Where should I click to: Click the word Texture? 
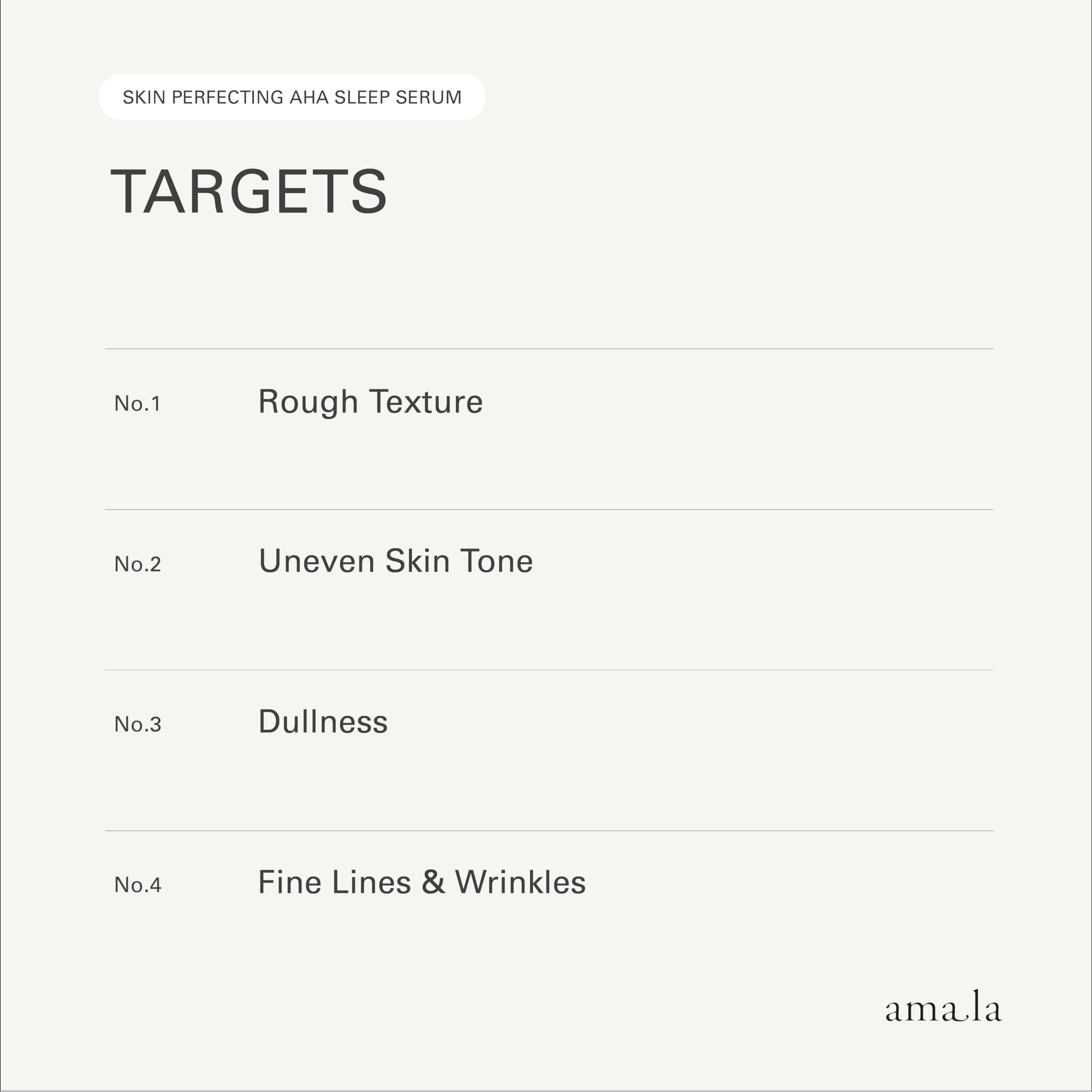[x=426, y=402]
